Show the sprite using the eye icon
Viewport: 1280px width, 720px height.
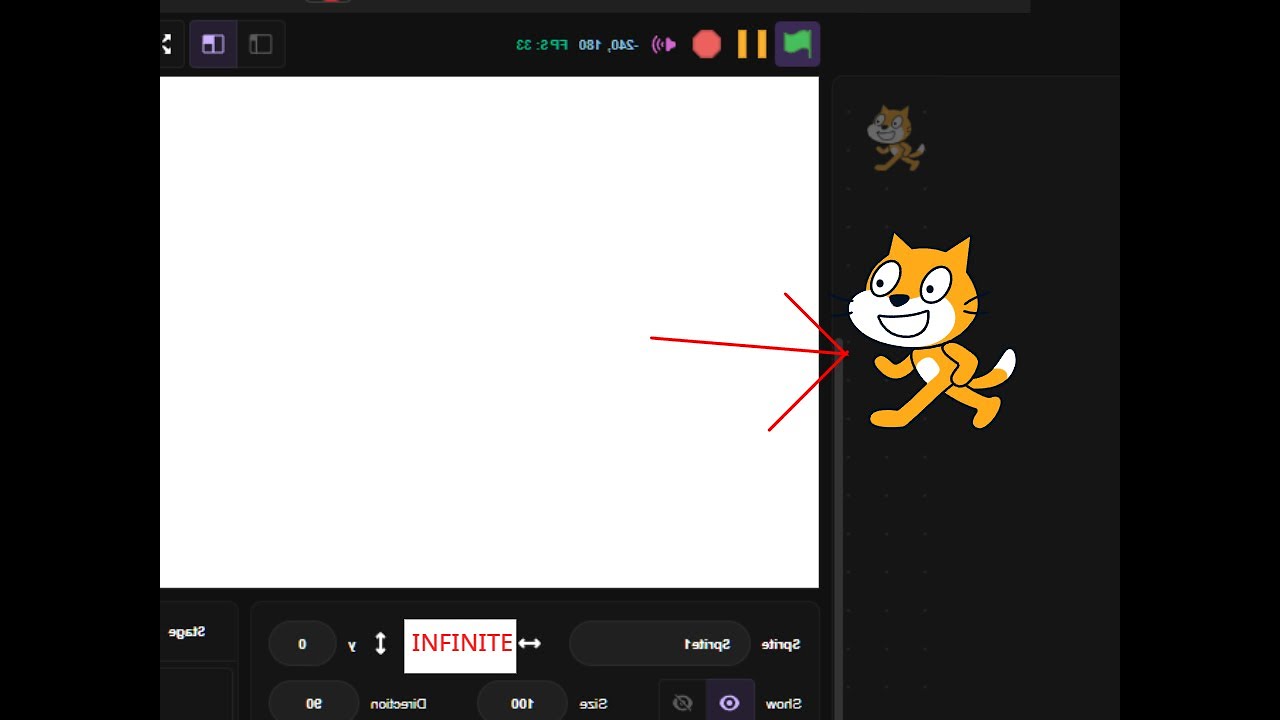tap(730, 703)
